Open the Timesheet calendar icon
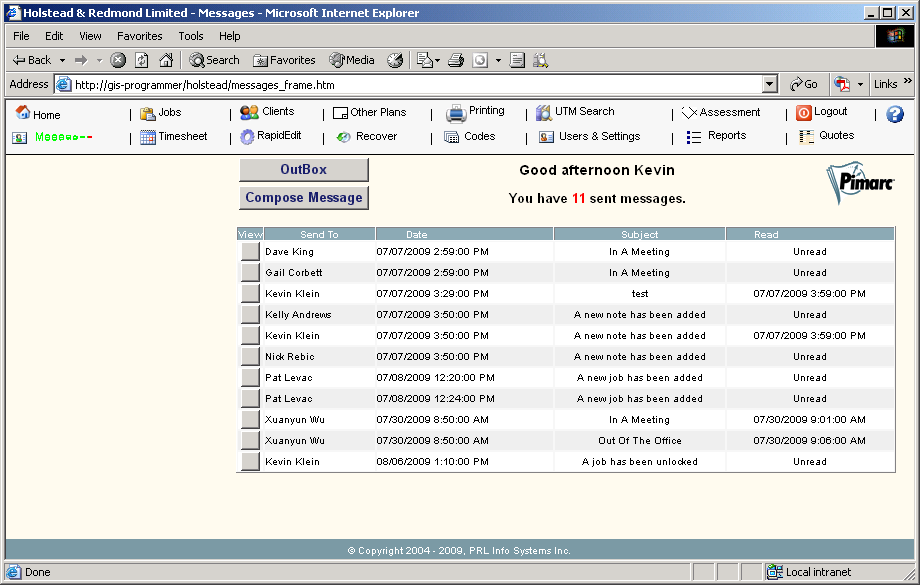 148,137
